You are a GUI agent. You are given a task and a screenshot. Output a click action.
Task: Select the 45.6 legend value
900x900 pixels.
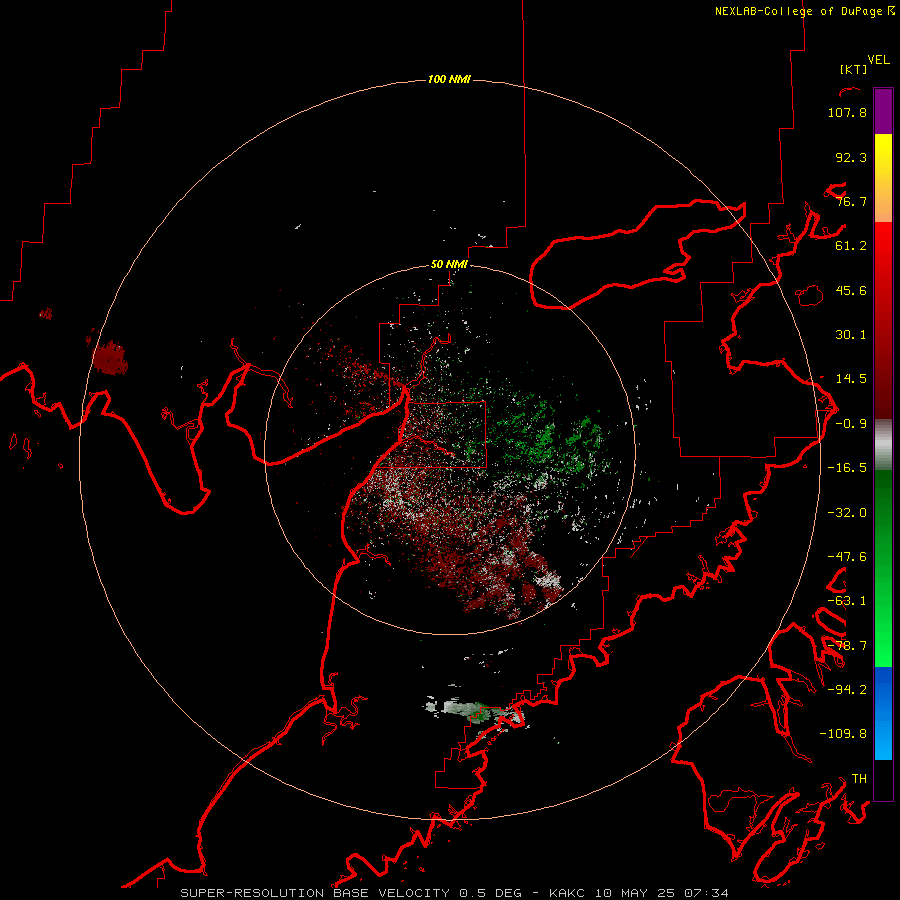[x=851, y=290]
